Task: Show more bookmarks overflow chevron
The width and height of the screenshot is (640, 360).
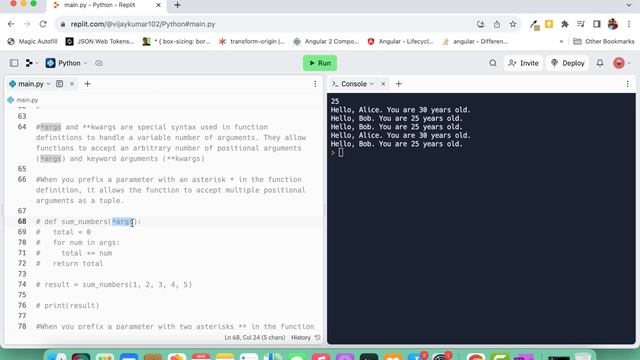Action: click(x=561, y=41)
